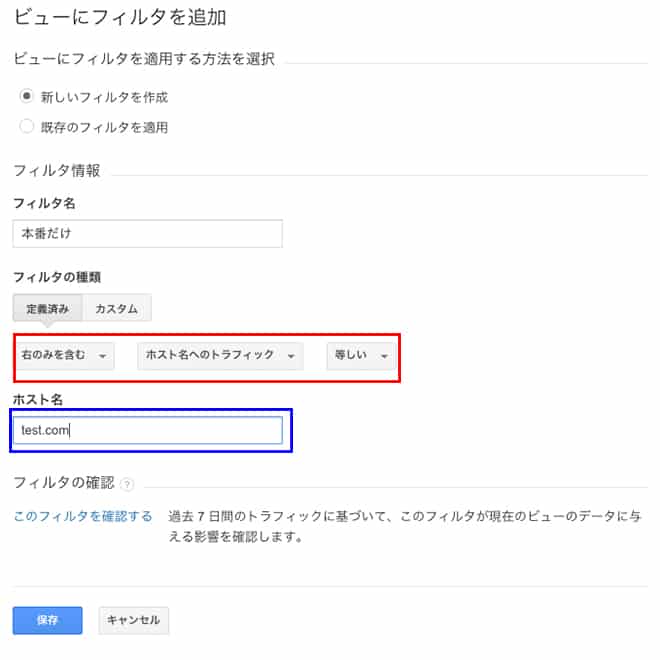This screenshot has height=660, width=660.
Task: Open the 右のみを含む dropdown
Action: coord(64,356)
